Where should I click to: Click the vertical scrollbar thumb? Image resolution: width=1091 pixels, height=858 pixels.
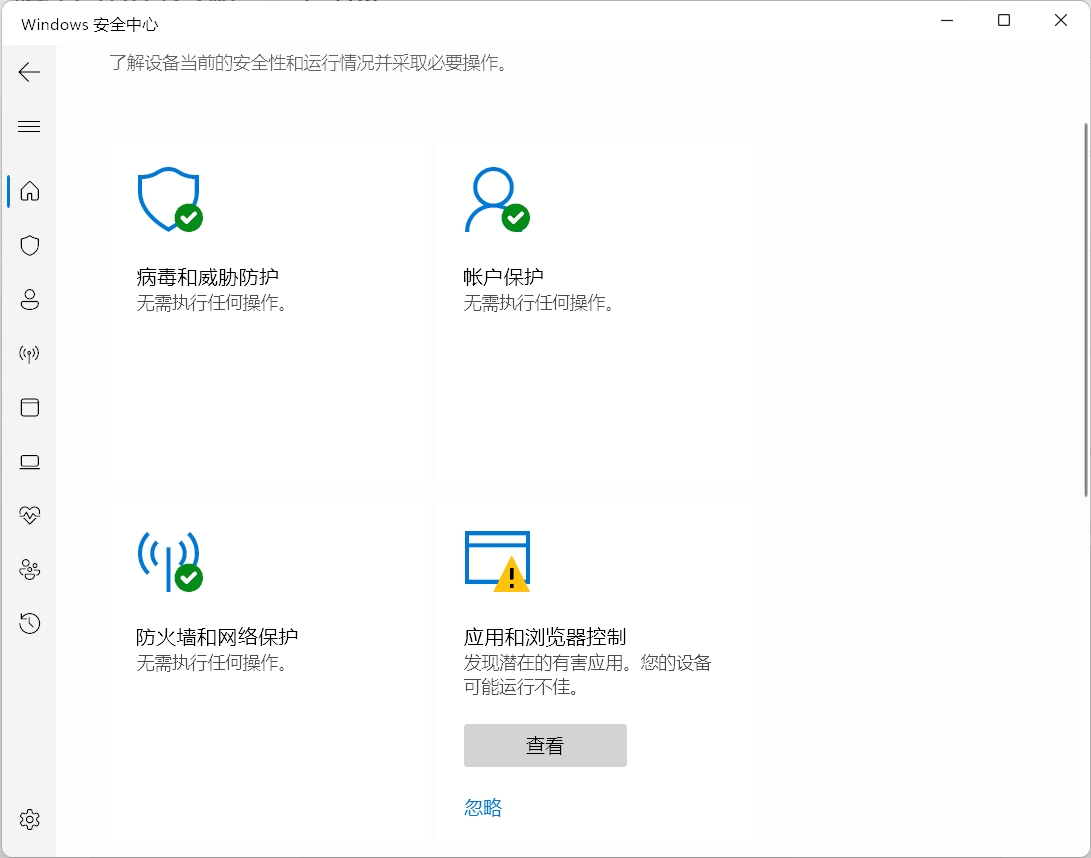pyautogui.click(x=1085, y=310)
